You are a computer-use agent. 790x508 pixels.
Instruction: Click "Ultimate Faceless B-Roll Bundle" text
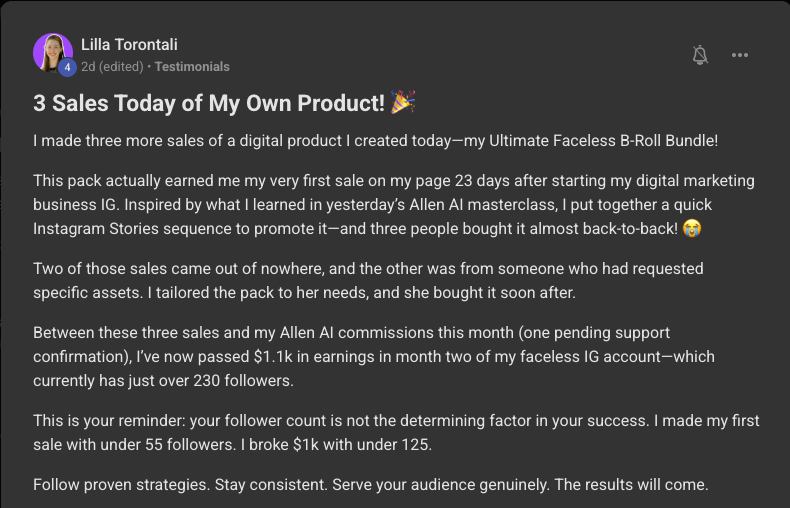click(x=602, y=141)
